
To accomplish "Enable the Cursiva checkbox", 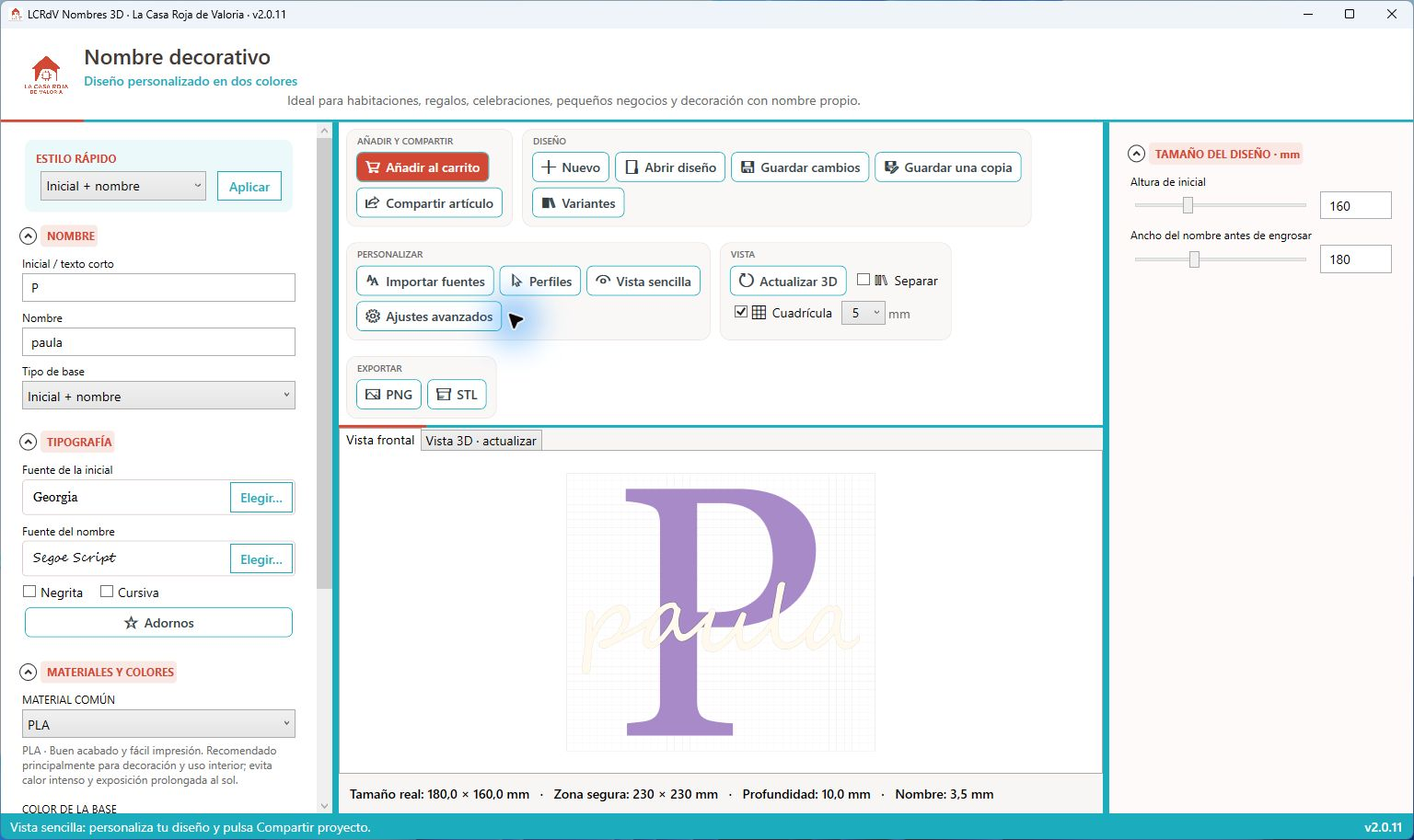I will 107,592.
